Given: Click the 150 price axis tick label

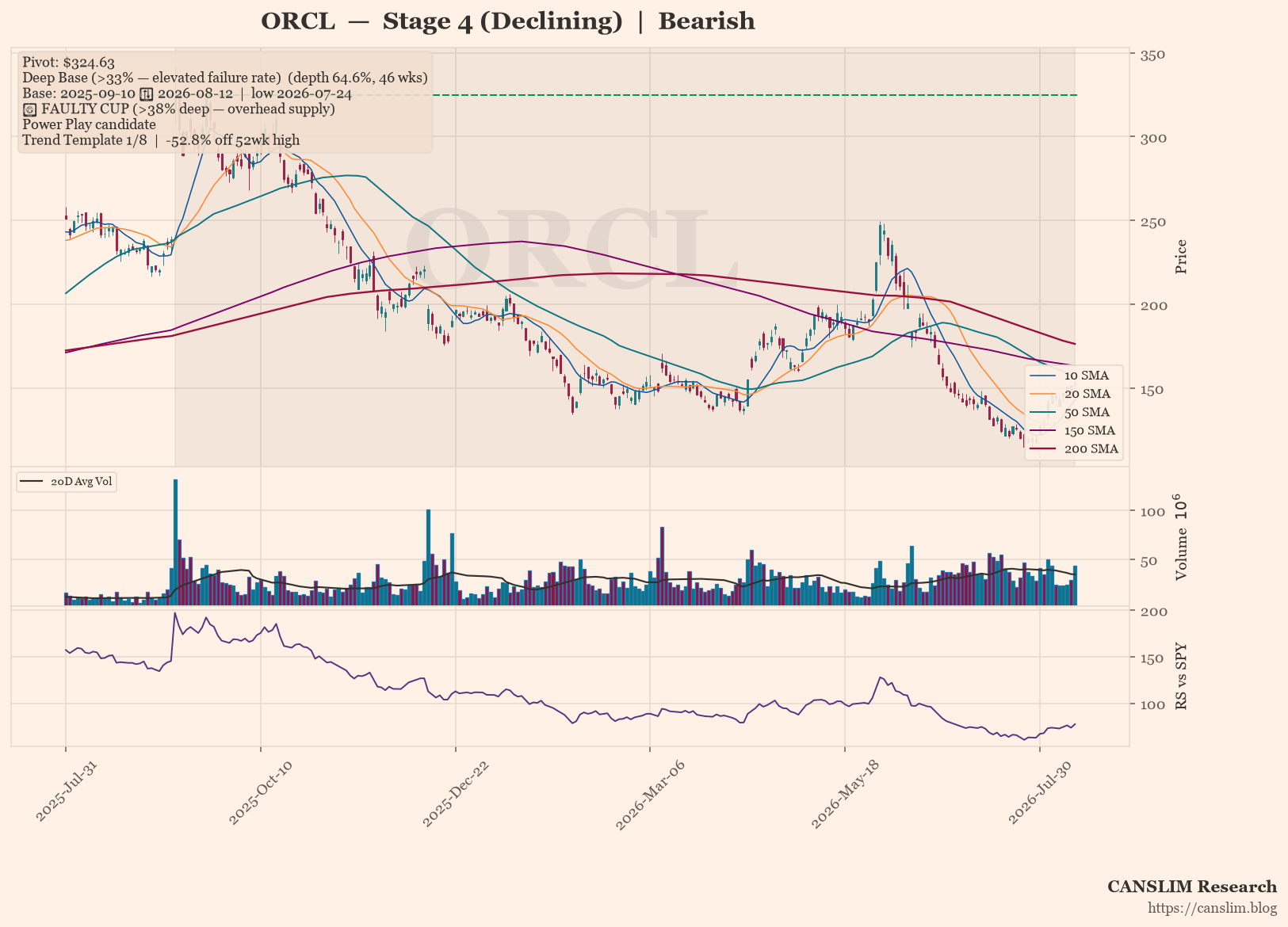Looking at the screenshot, I should point(1152,389).
